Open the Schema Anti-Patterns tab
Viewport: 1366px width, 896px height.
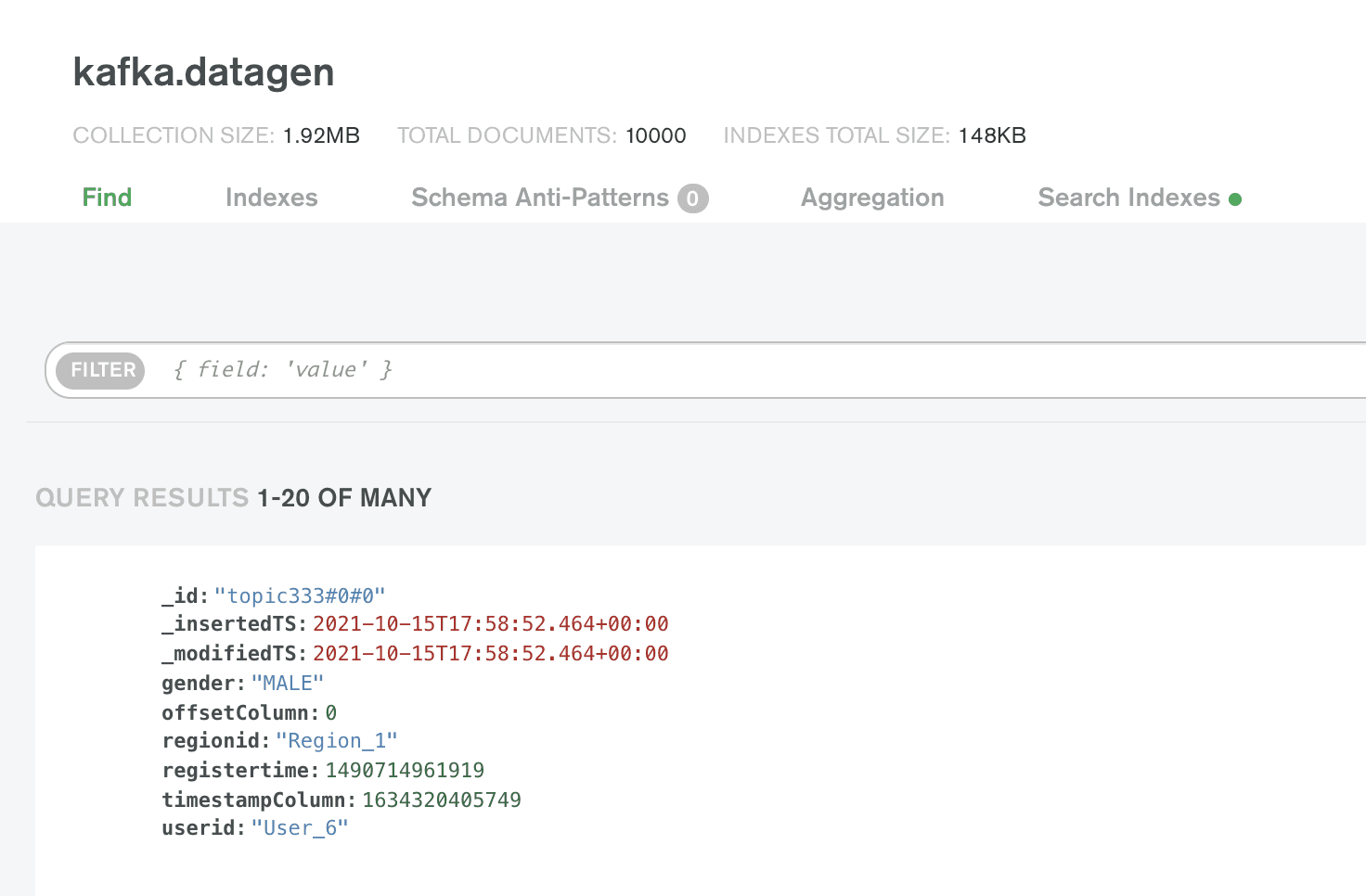click(x=539, y=198)
